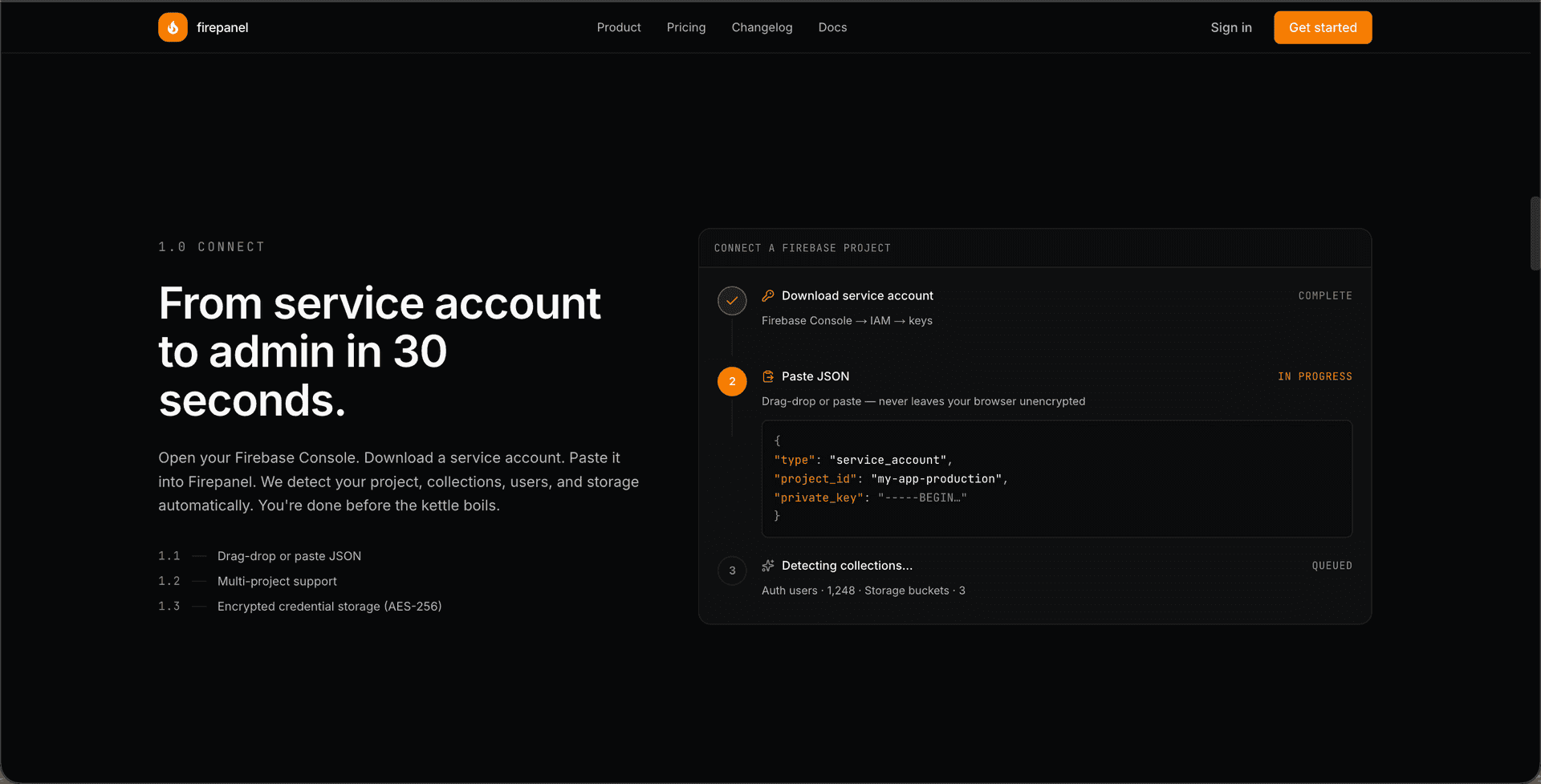This screenshot has height=784, width=1541.
Task: Click the Open your Firebase Console paragraph
Action: 399,481
